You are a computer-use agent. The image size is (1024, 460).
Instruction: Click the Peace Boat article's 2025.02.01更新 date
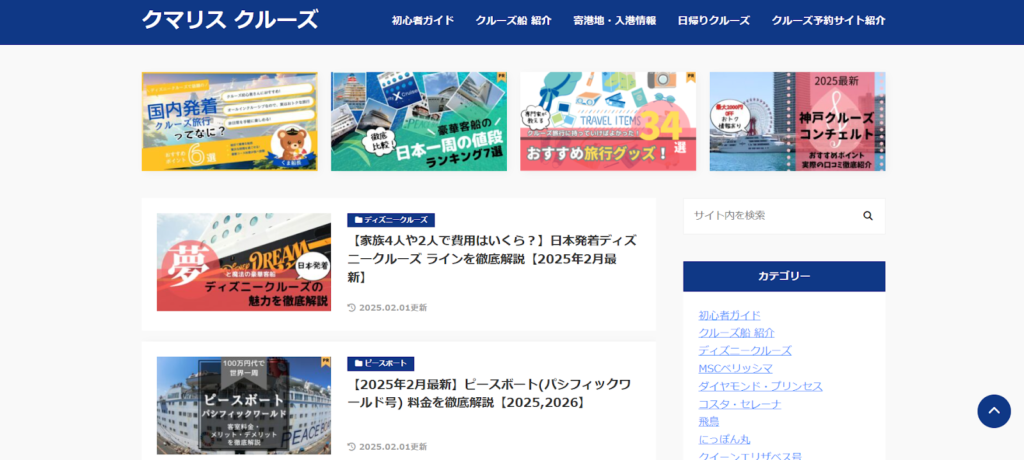387,447
